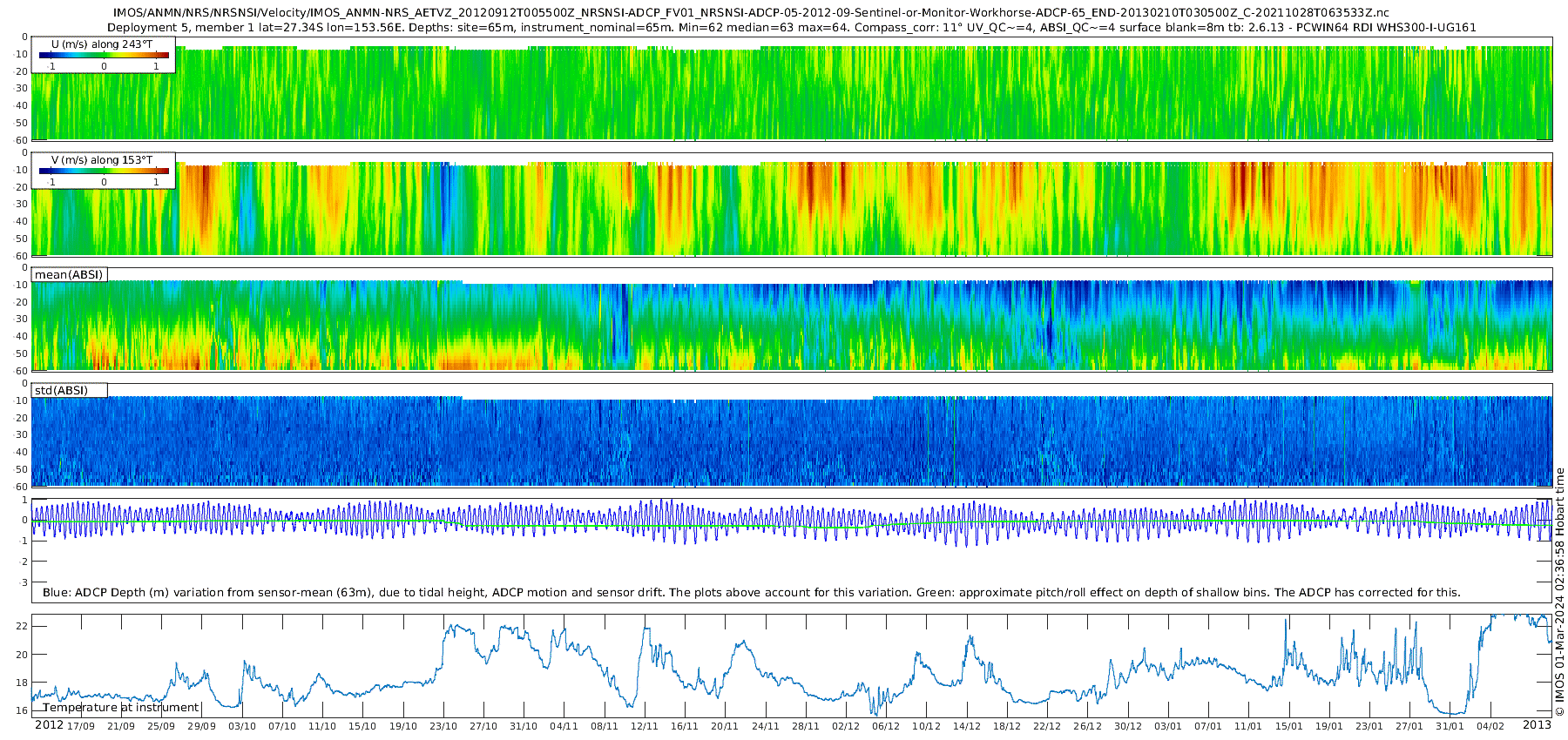Click the 15/01 date tick mark
Image resolution: width=1568 pixels, height=740 pixels.
point(1289,726)
